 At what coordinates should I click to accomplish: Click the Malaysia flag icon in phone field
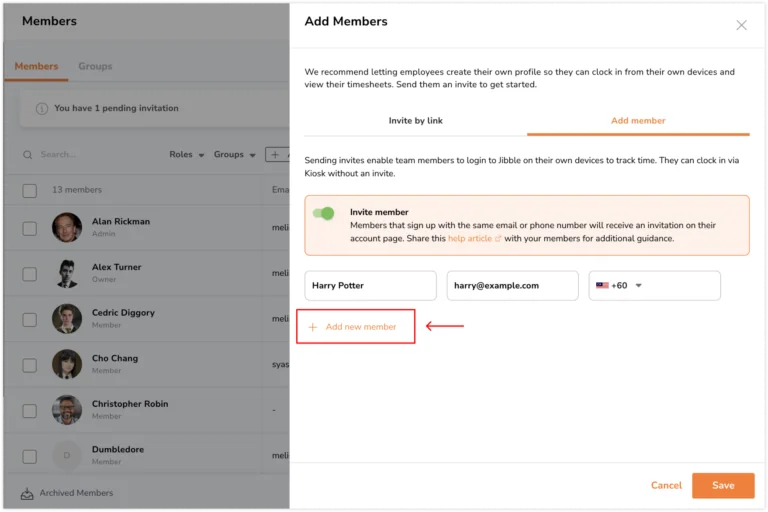click(x=602, y=286)
